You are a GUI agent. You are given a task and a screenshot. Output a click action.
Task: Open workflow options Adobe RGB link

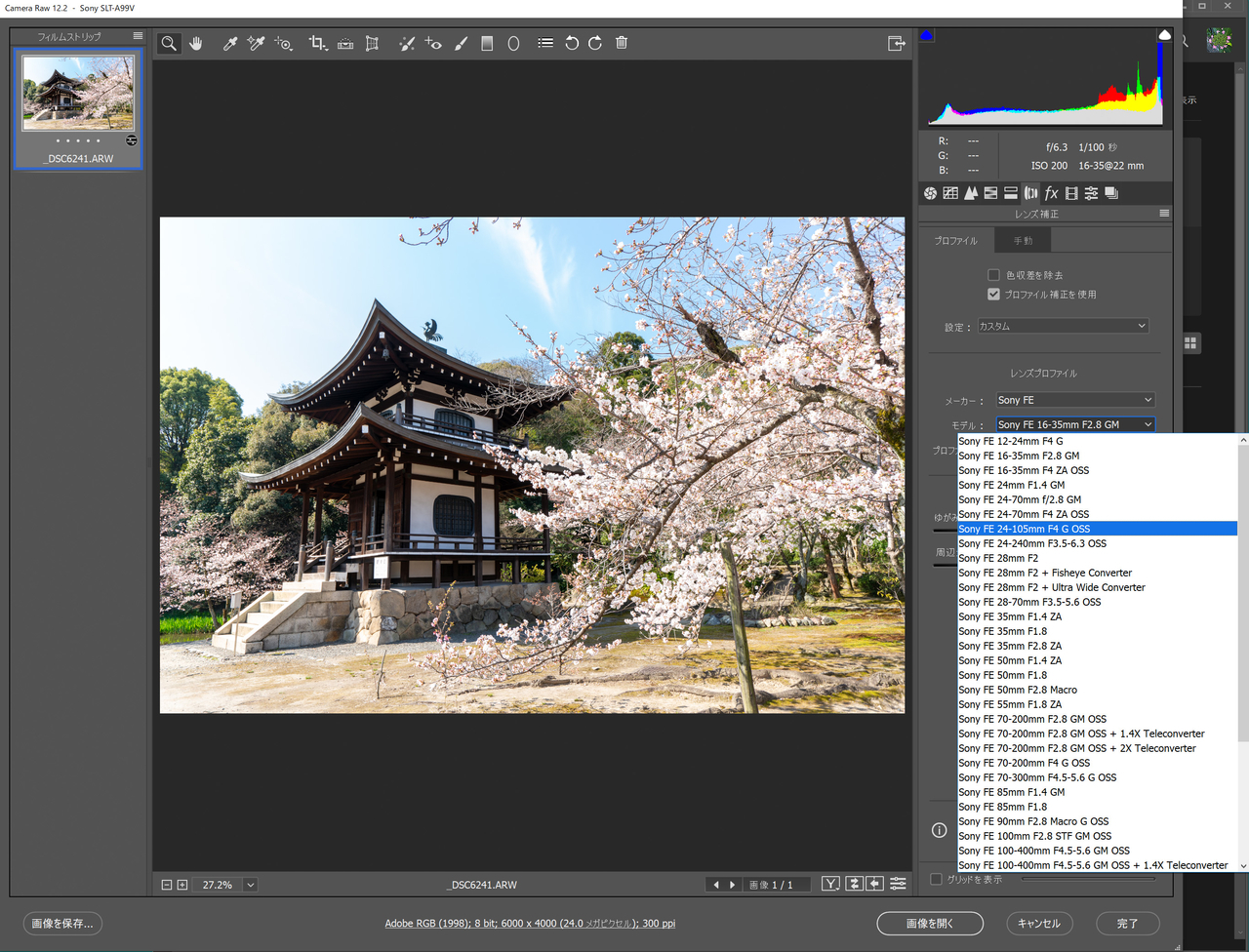[x=530, y=923]
